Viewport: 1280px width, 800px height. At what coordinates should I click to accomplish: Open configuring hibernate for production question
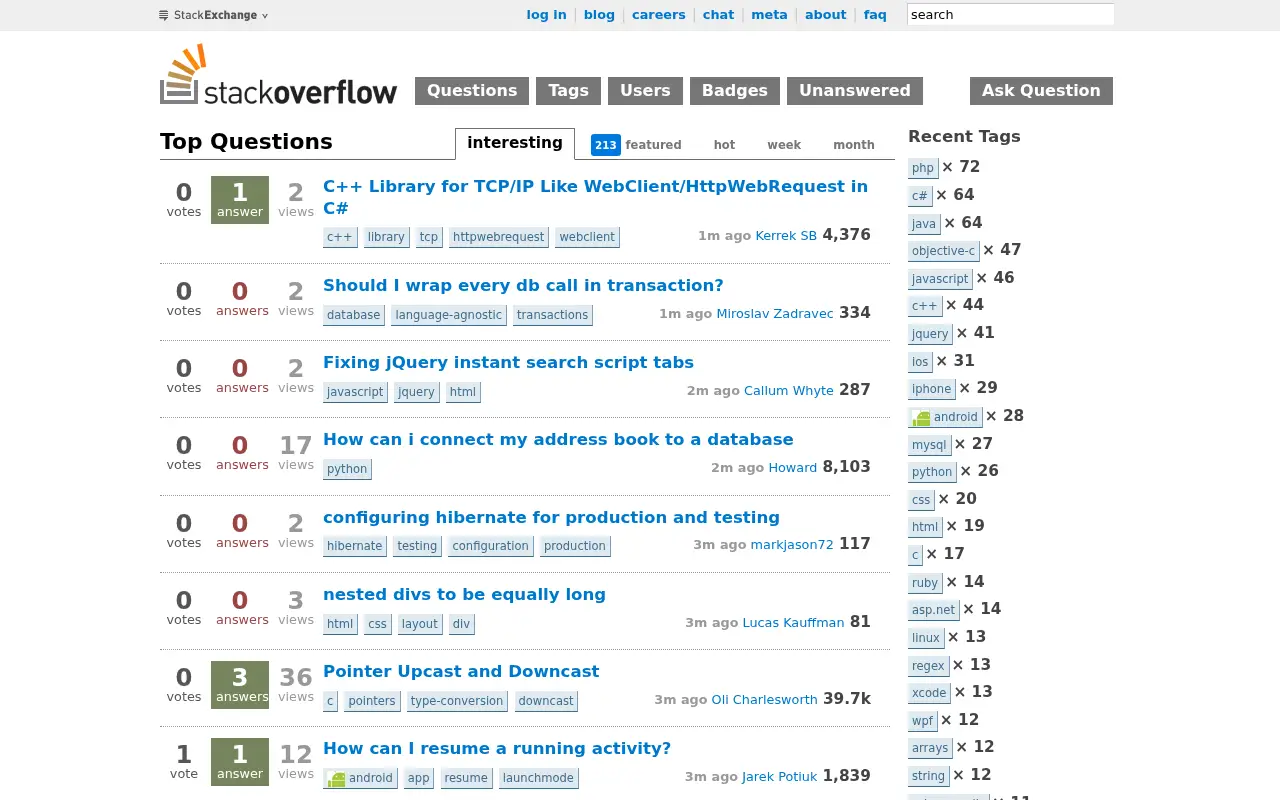click(x=551, y=517)
